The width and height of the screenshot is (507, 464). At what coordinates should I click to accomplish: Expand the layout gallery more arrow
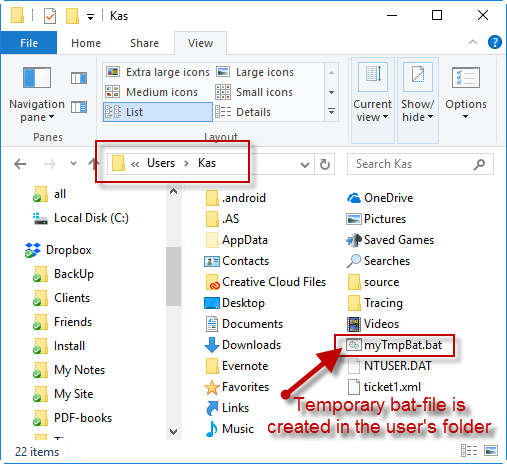coord(331,111)
